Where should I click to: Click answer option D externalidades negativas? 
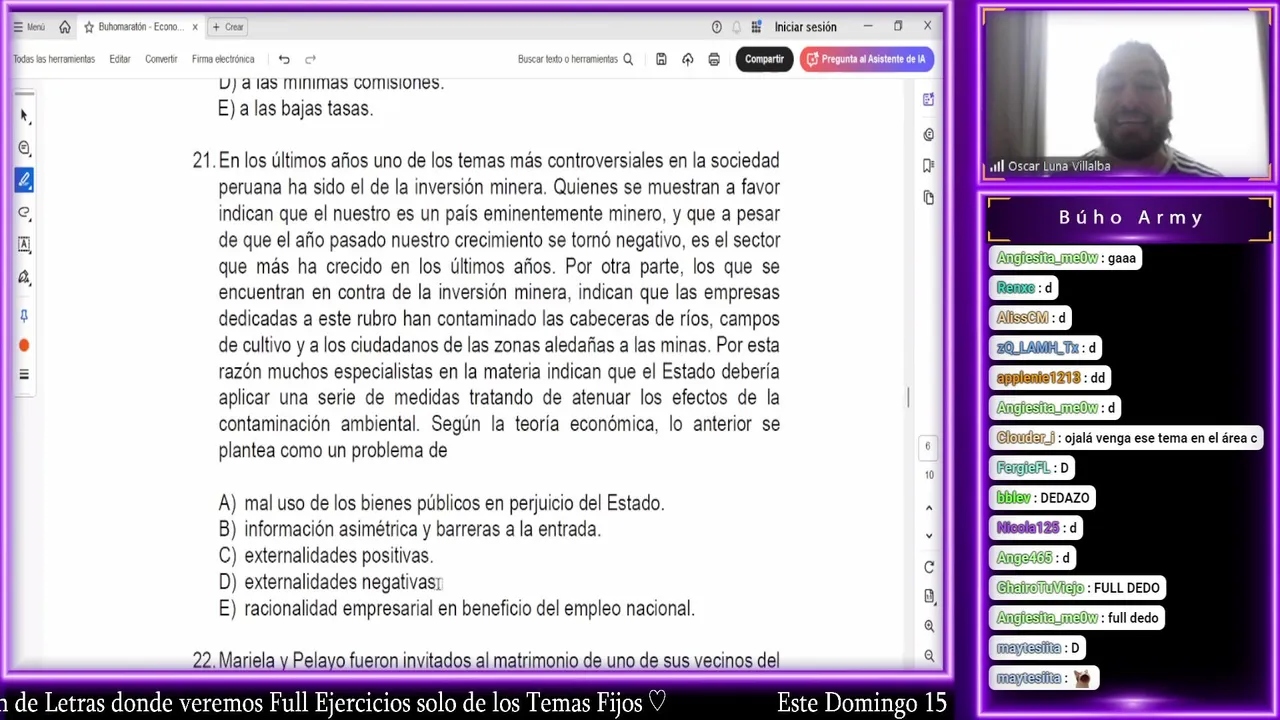pos(327,582)
